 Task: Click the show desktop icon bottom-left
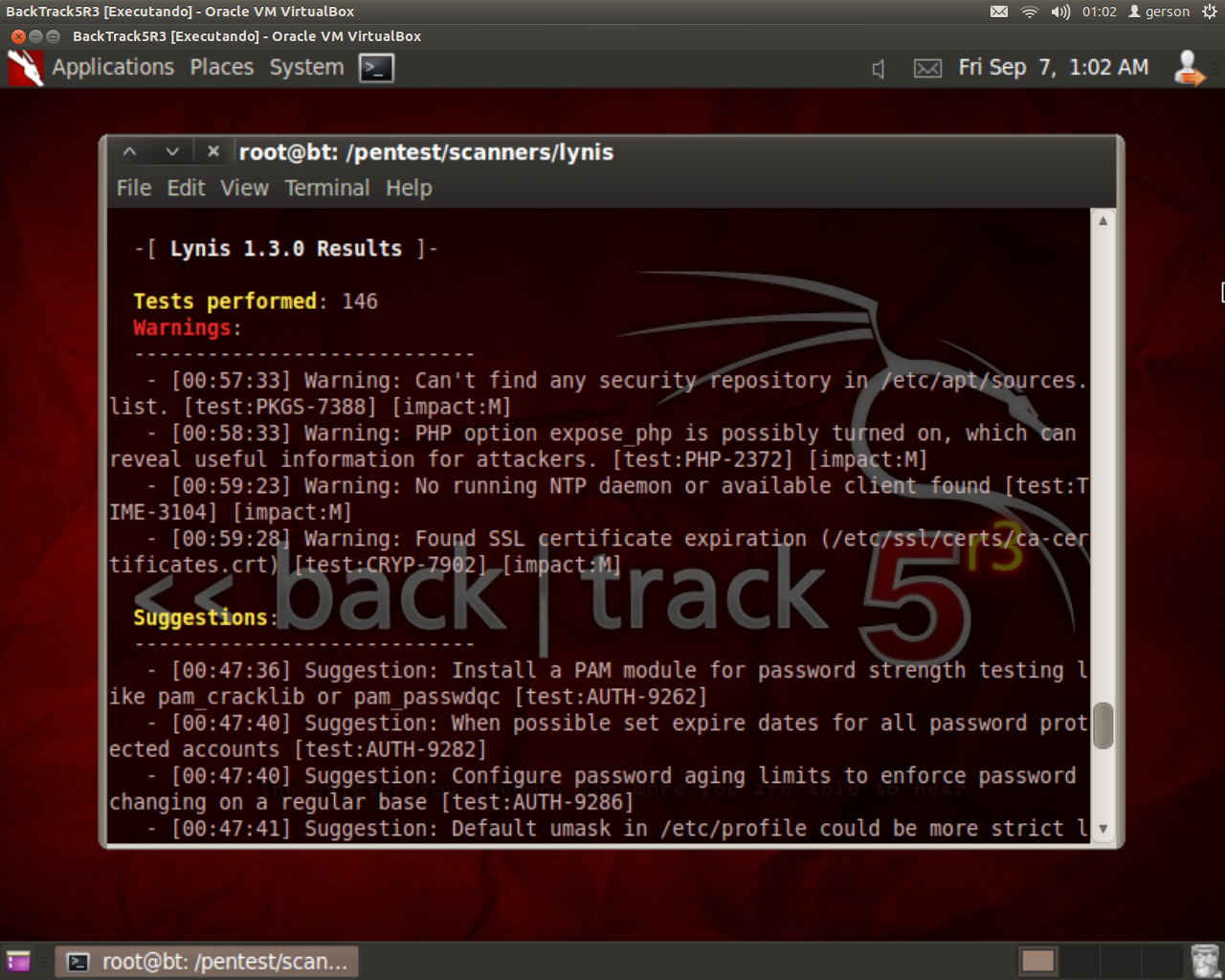pyautogui.click(x=18, y=961)
